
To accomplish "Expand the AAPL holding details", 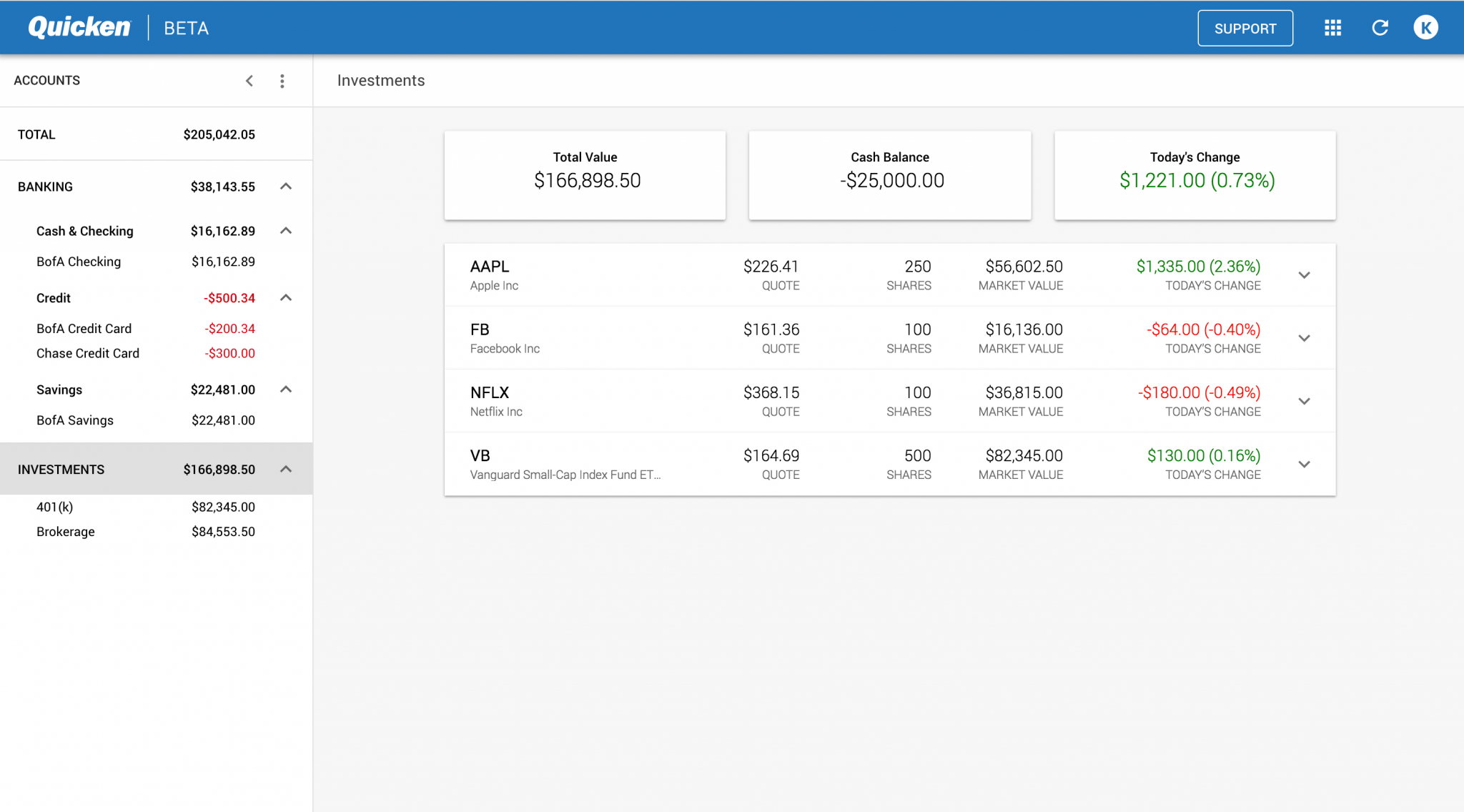I will (1305, 274).
